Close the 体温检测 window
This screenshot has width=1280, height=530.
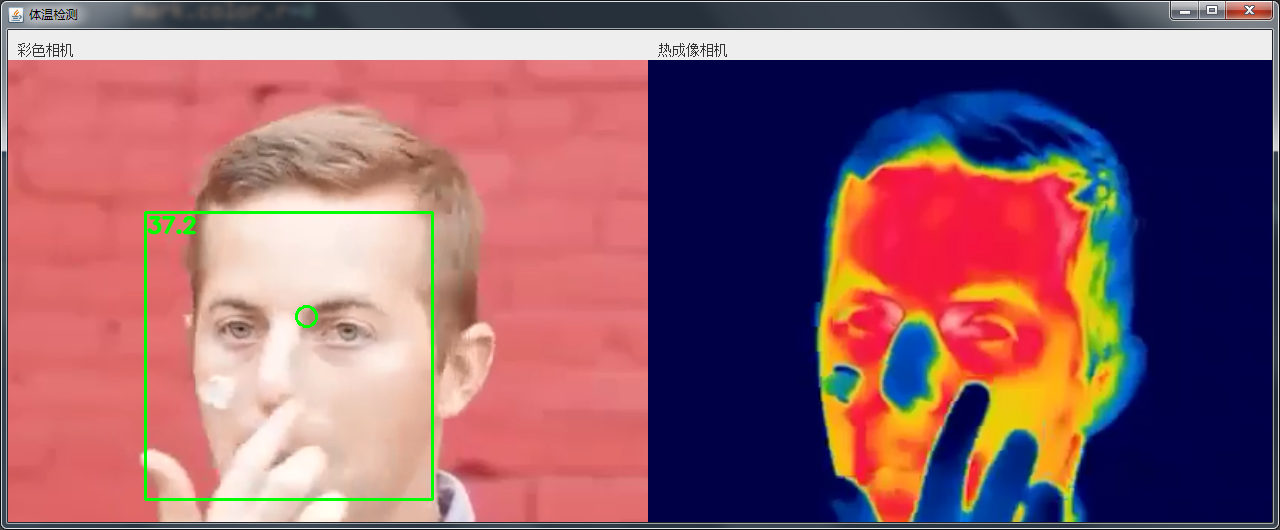pos(1249,10)
